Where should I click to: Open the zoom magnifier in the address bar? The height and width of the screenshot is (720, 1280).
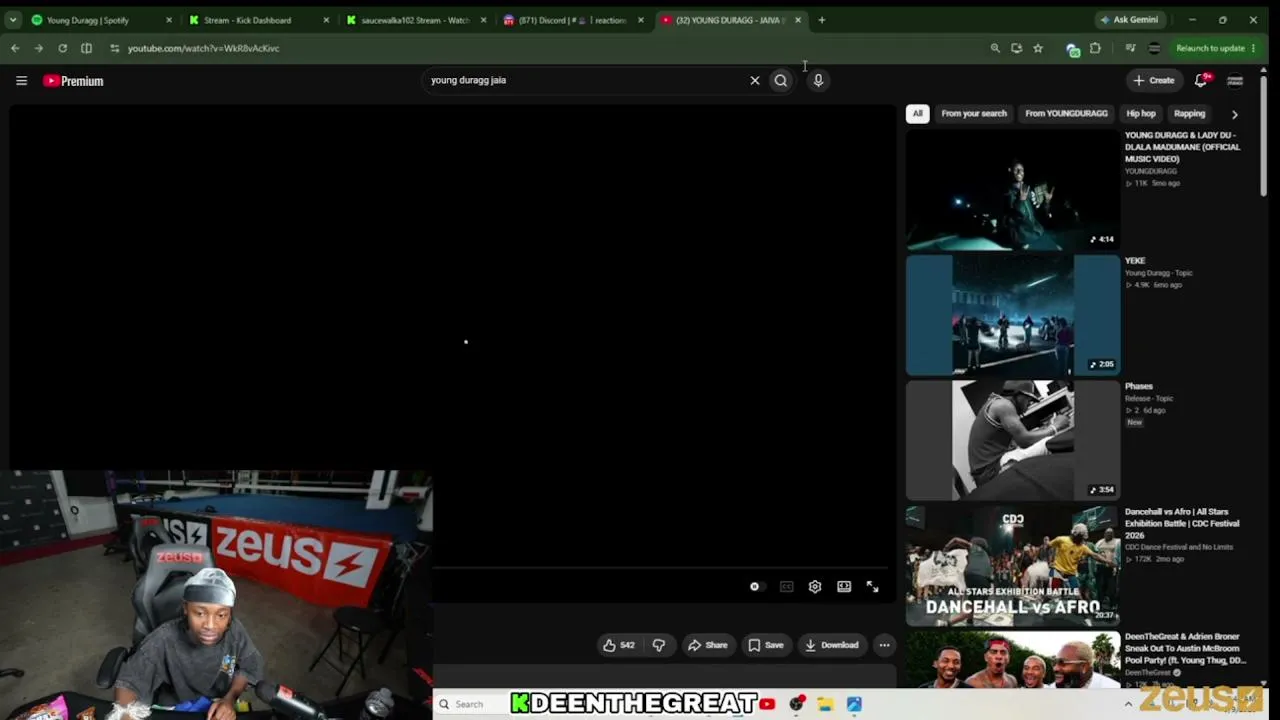995,48
